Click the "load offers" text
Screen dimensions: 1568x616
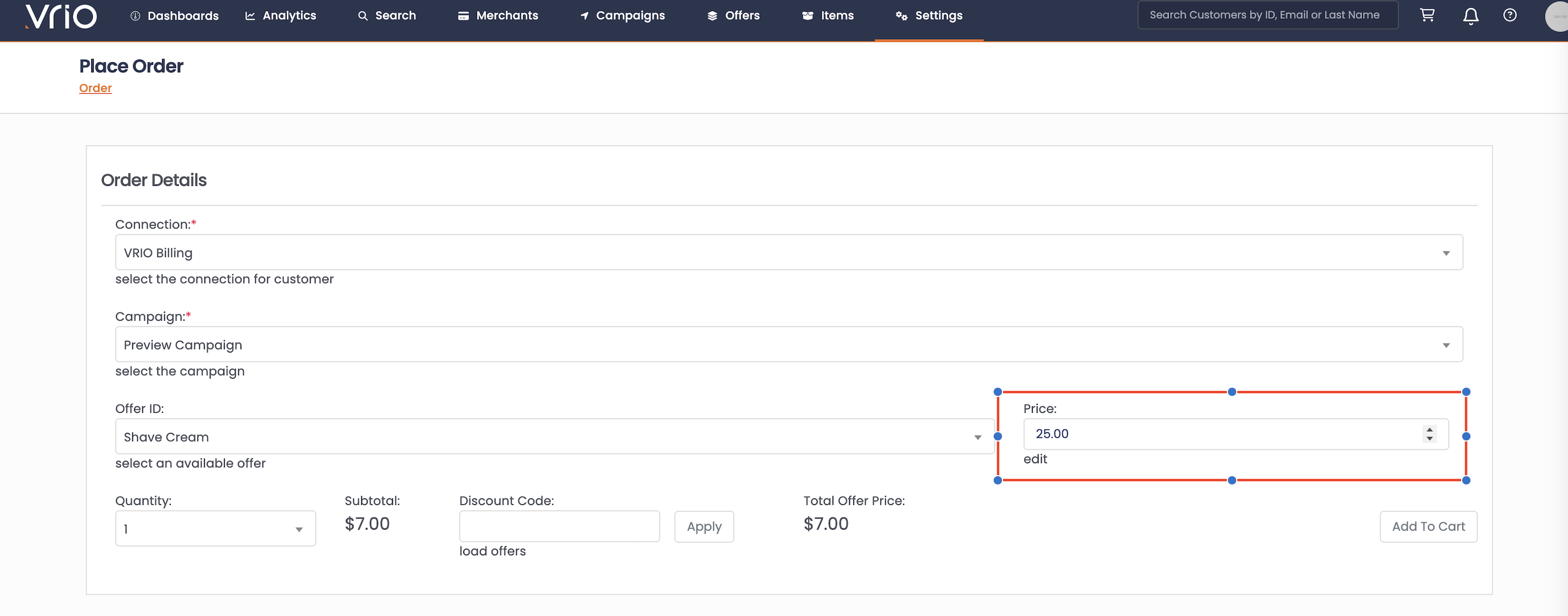[493, 552]
